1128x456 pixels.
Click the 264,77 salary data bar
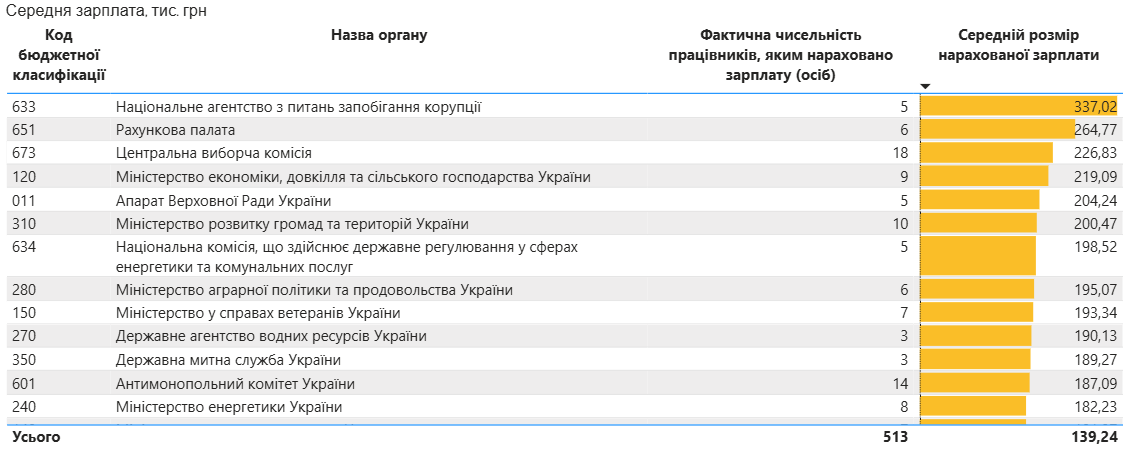pos(997,130)
